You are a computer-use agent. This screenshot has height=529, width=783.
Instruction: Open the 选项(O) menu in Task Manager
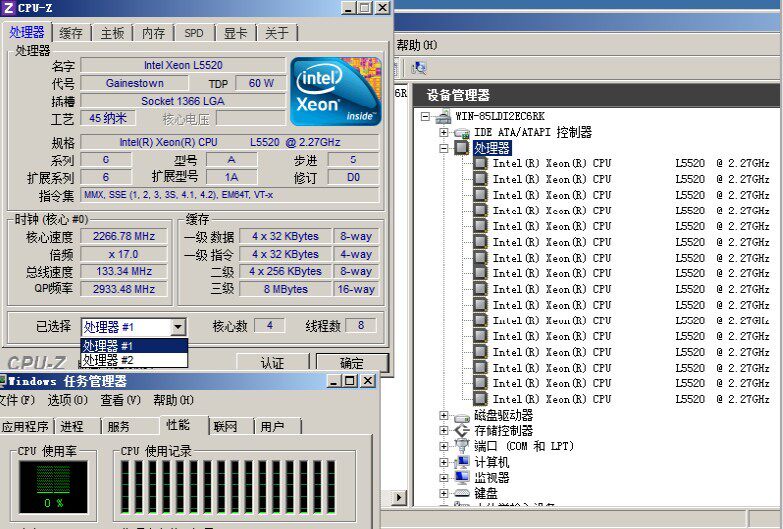tap(67, 400)
